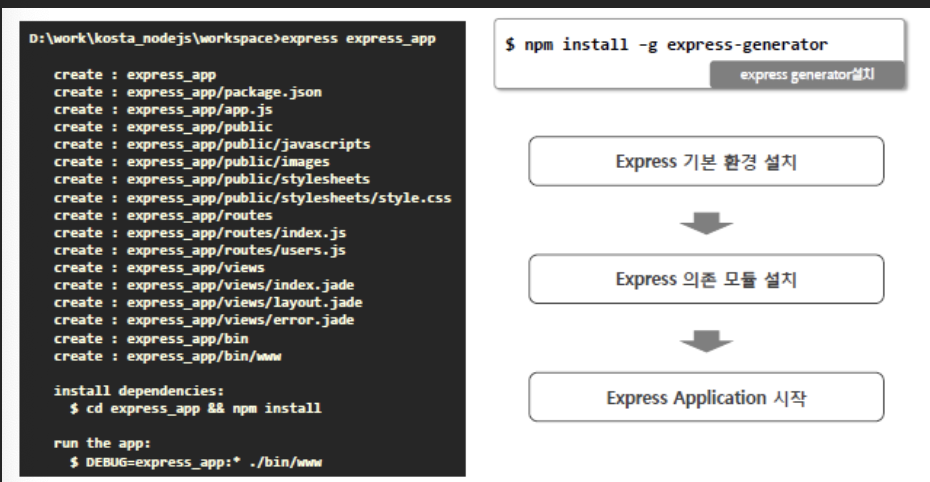Click the 'express generator설치' gray label

tap(807, 75)
